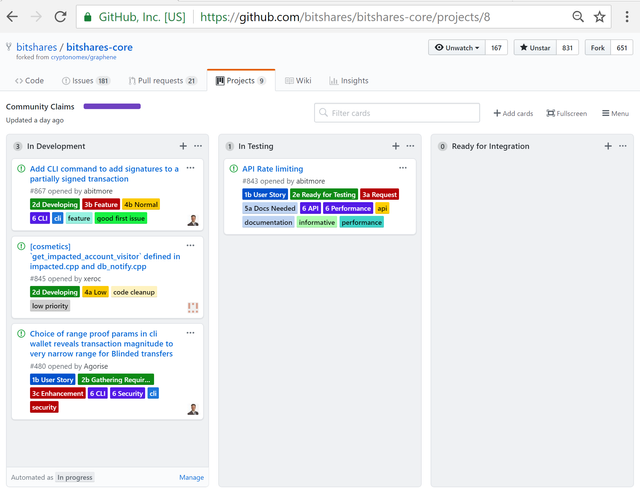Screen dimensions: 640x493
Task: Switch to the Code tab
Action: click(29, 80)
